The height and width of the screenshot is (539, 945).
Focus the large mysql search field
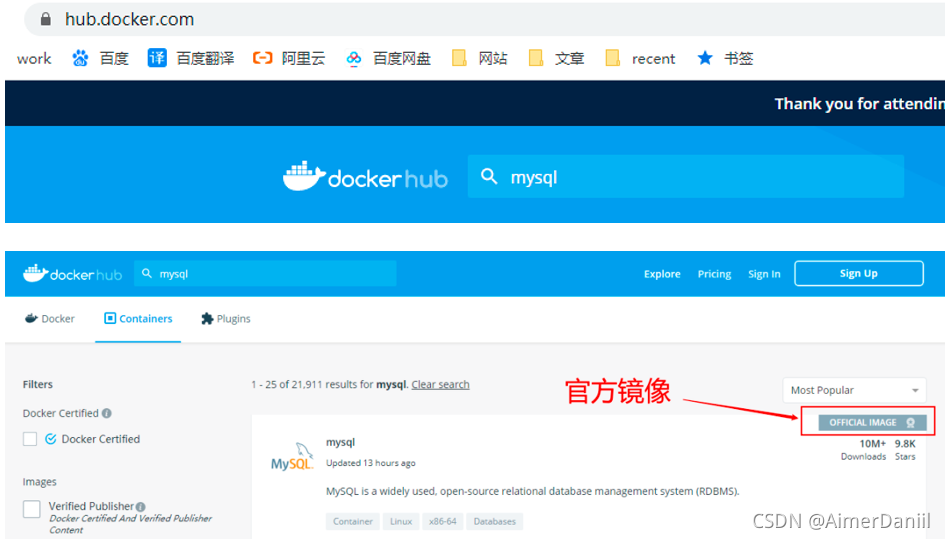686,177
